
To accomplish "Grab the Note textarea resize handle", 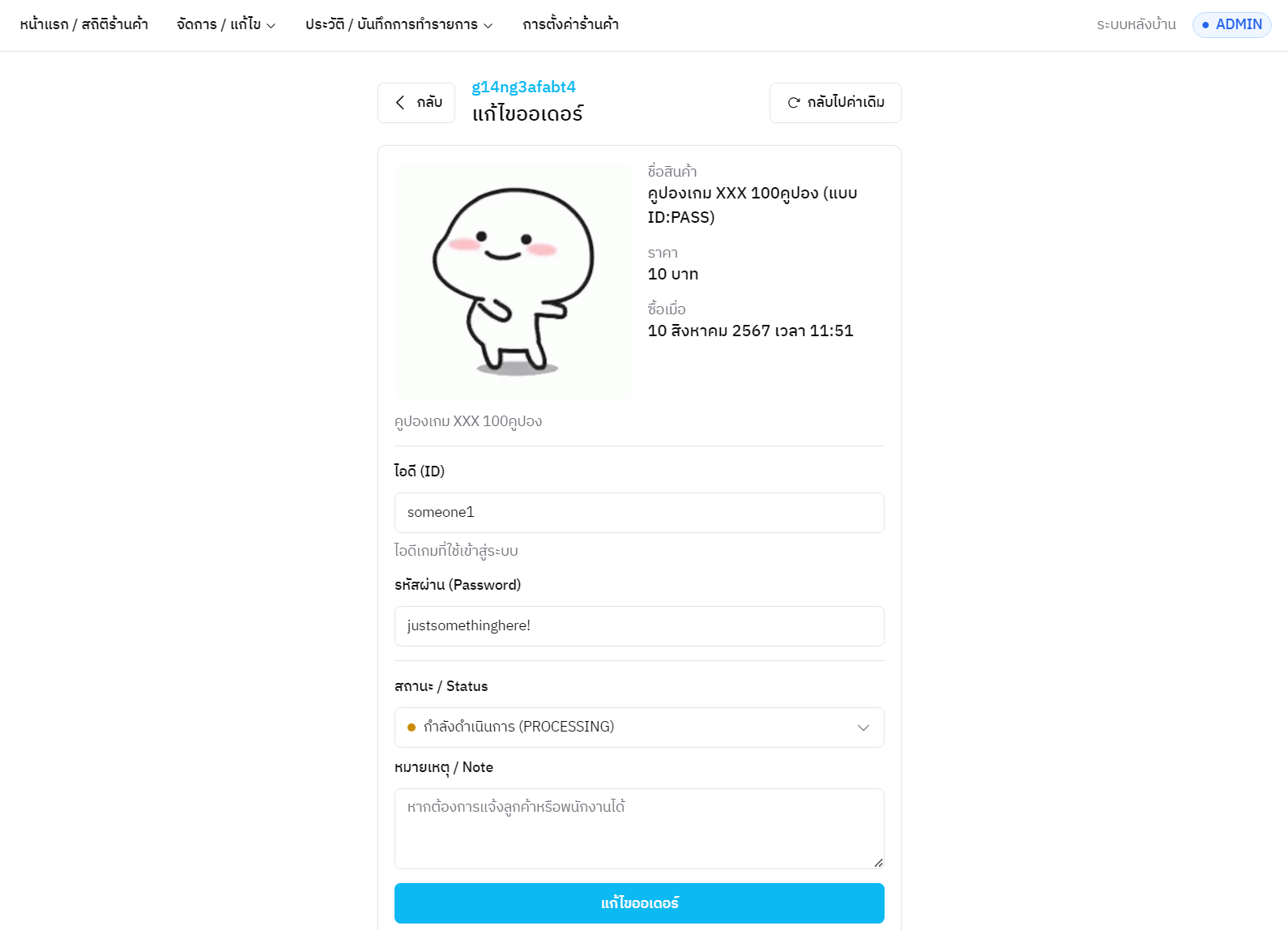I will tap(879, 863).
